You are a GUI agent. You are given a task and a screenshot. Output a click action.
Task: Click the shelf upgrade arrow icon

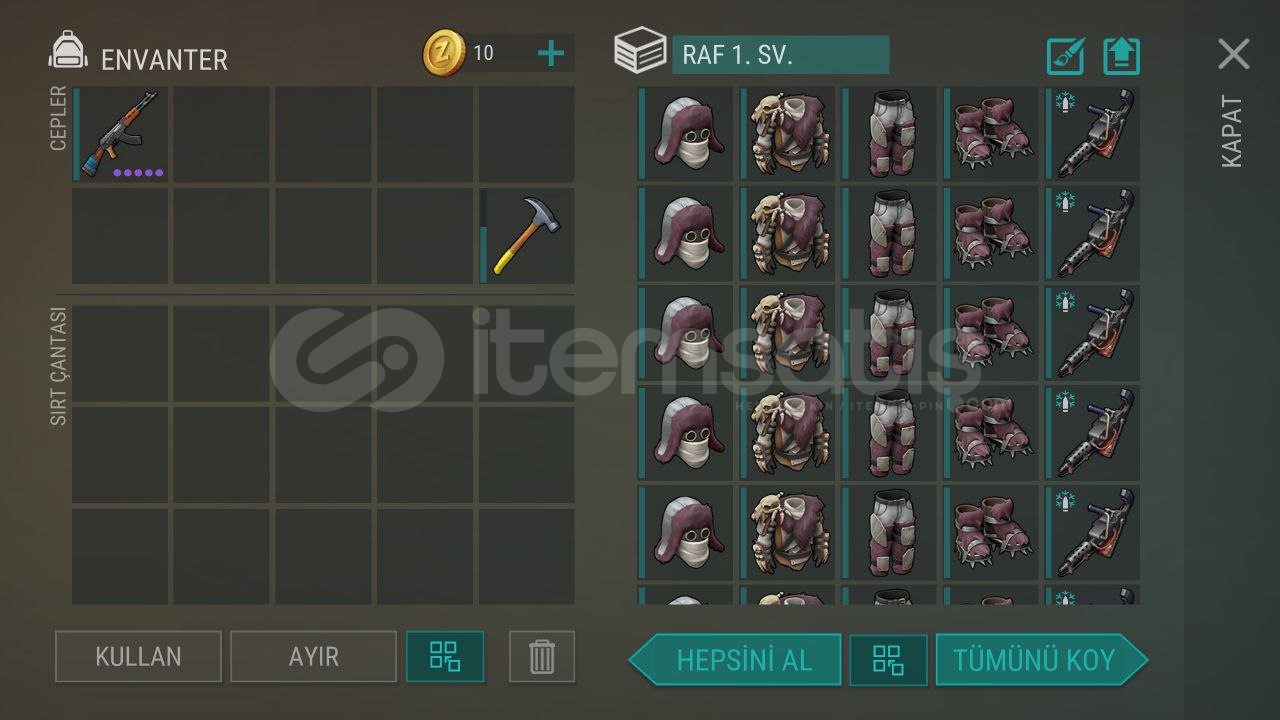click(x=1121, y=56)
